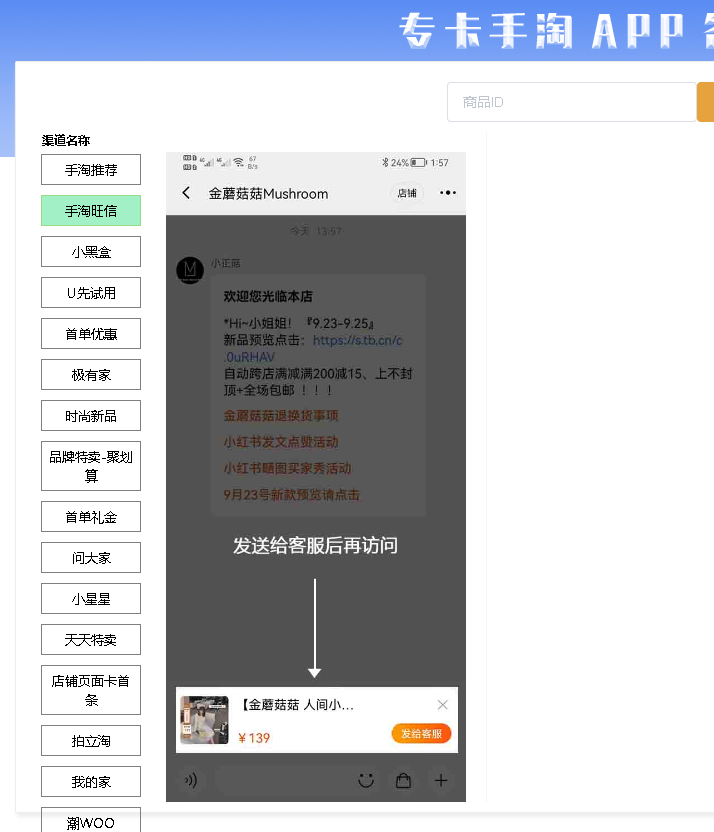Select the 天天特卖 channel

point(91,639)
